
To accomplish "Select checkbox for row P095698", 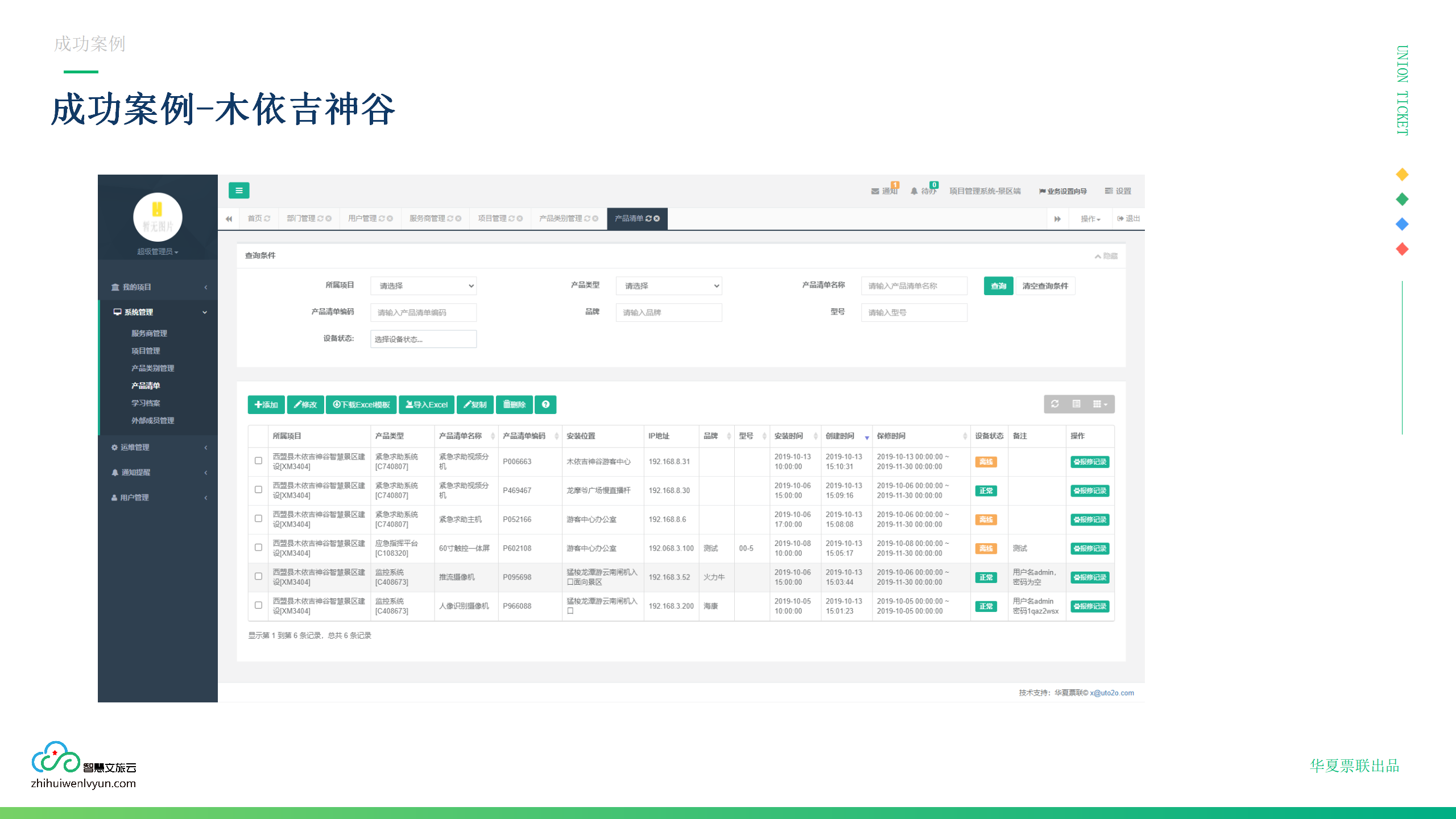I will [258, 576].
